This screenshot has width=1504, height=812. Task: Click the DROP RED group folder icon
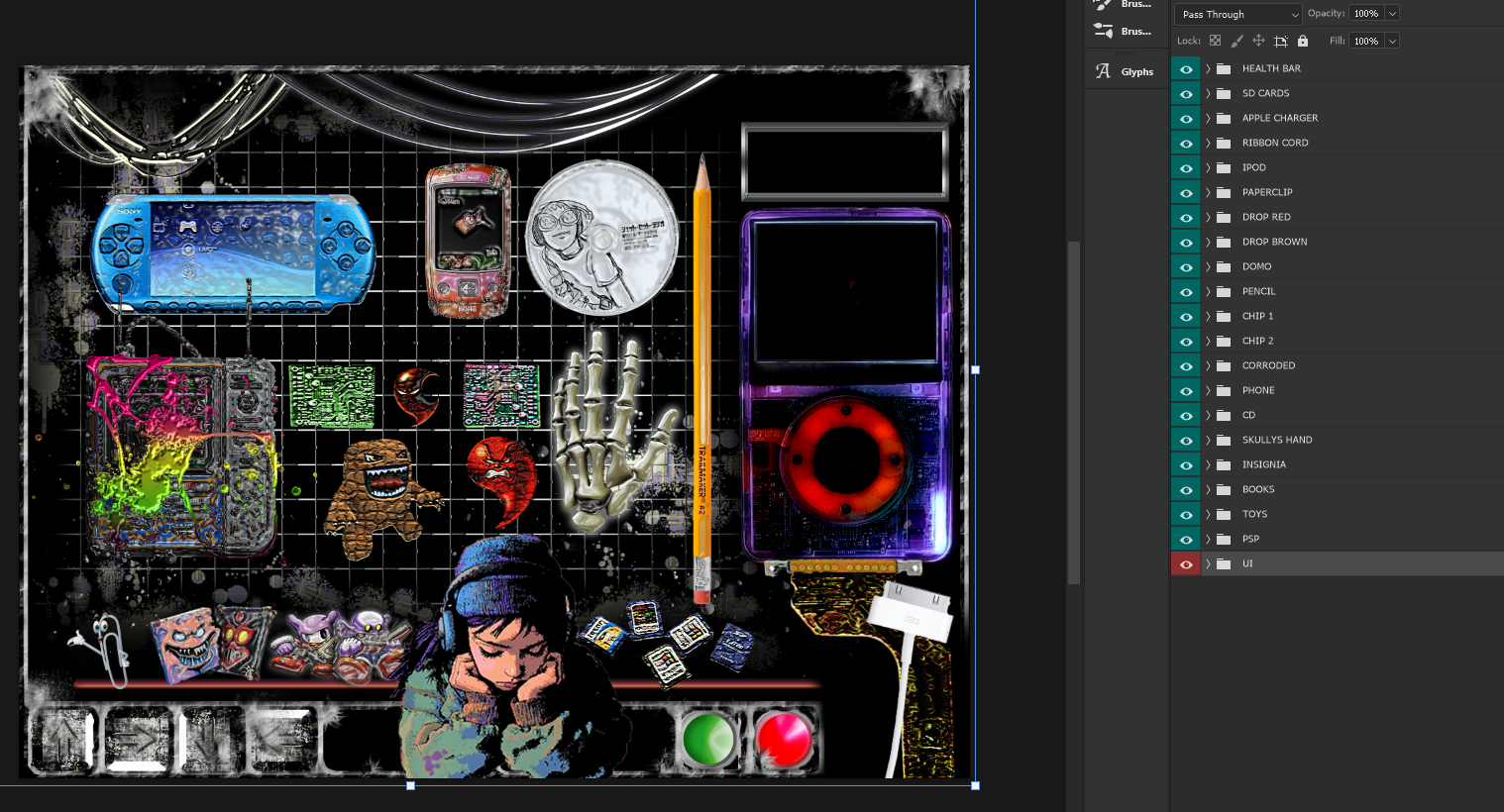(x=1224, y=217)
